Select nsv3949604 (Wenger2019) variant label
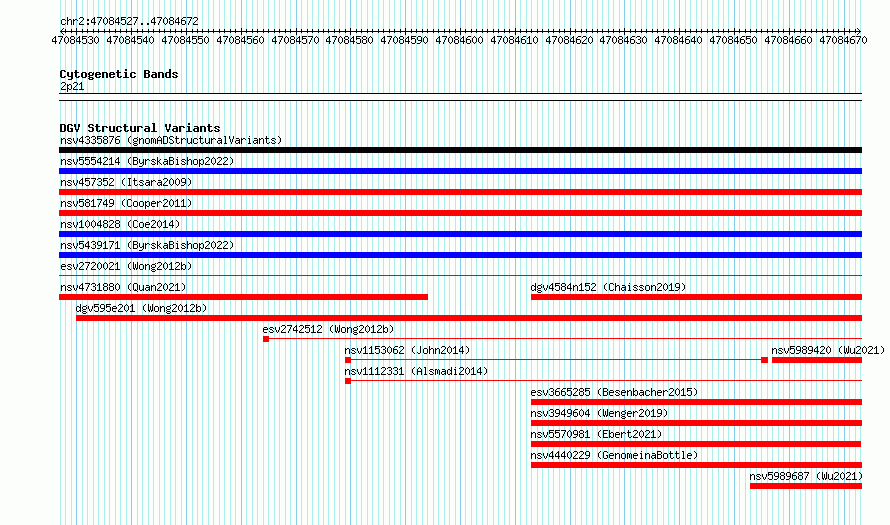Viewport: 890px width, 525px height. pos(599,413)
